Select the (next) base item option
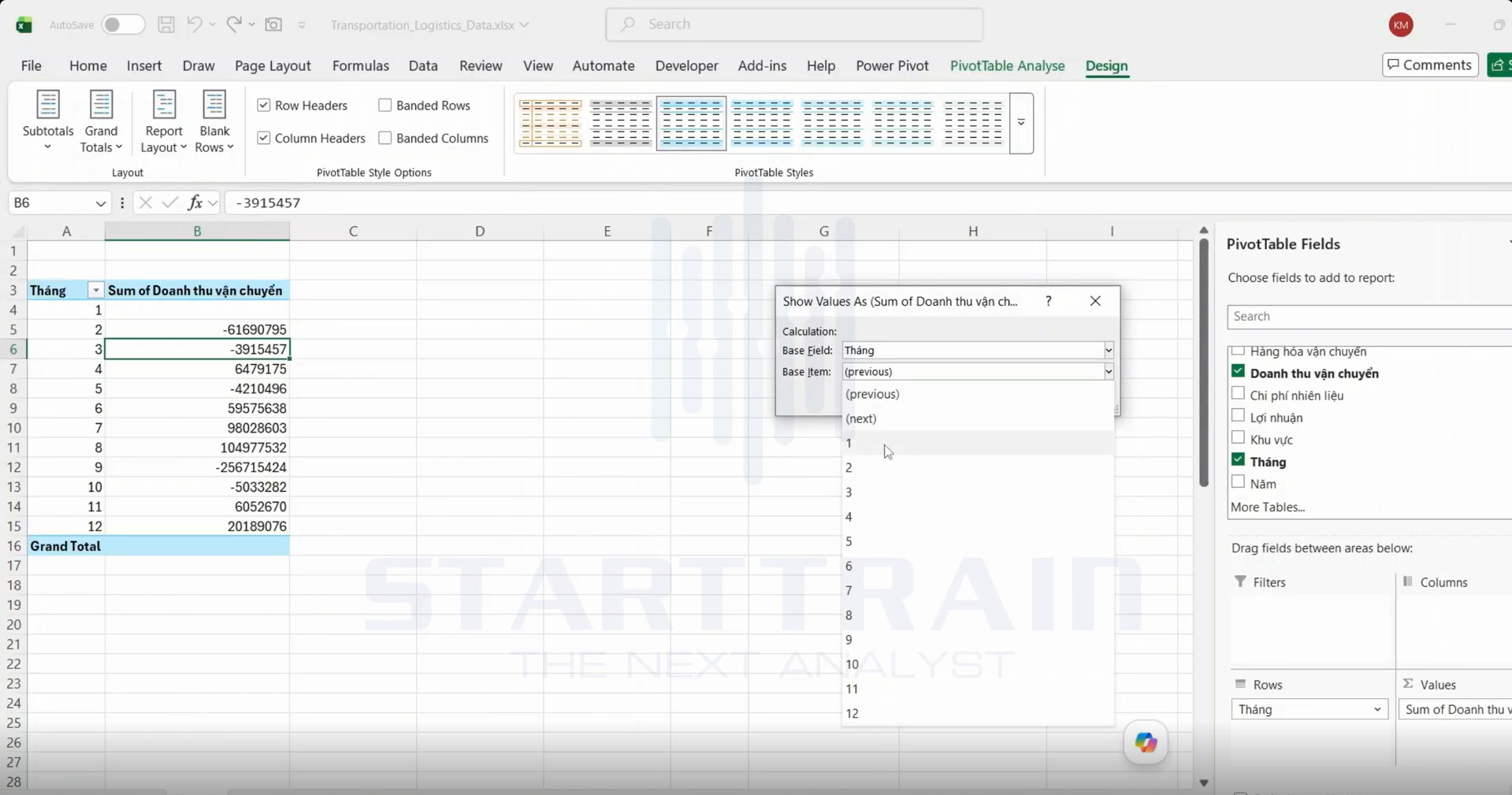This screenshot has height=795, width=1512. pyautogui.click(x=978, y=418)
